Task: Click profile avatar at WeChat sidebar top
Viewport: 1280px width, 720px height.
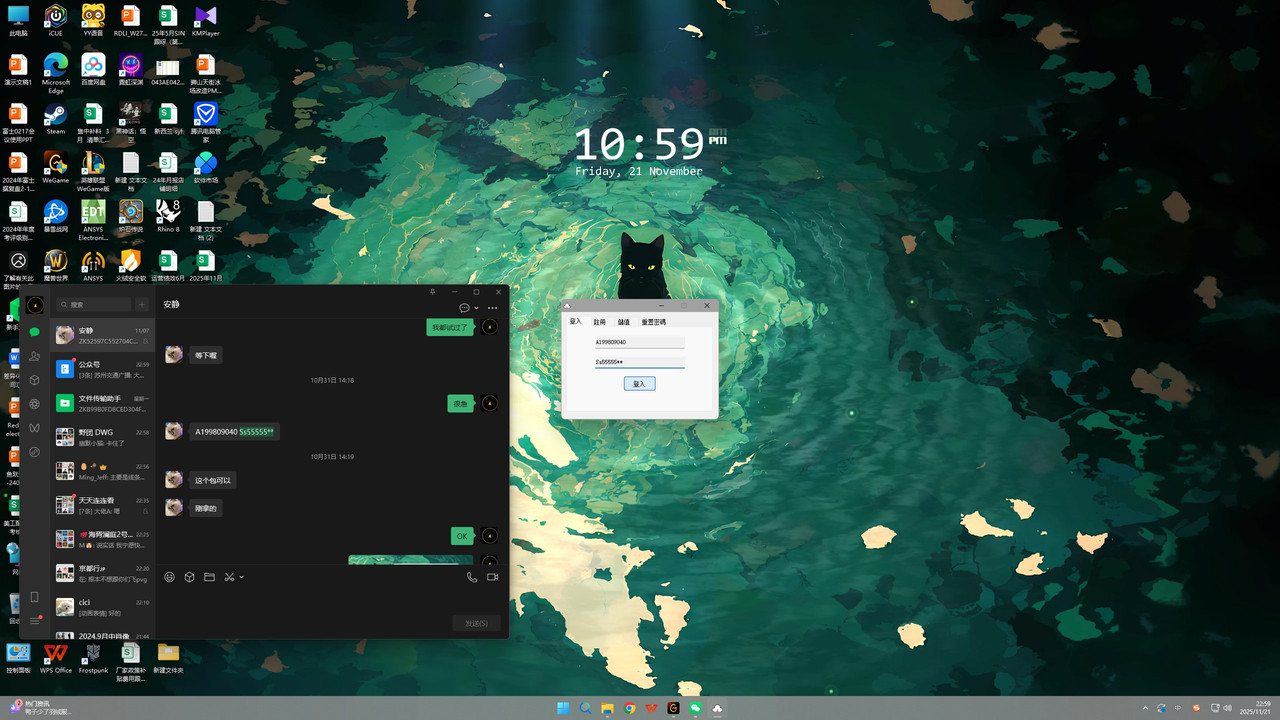Action: tap(34, 304)
